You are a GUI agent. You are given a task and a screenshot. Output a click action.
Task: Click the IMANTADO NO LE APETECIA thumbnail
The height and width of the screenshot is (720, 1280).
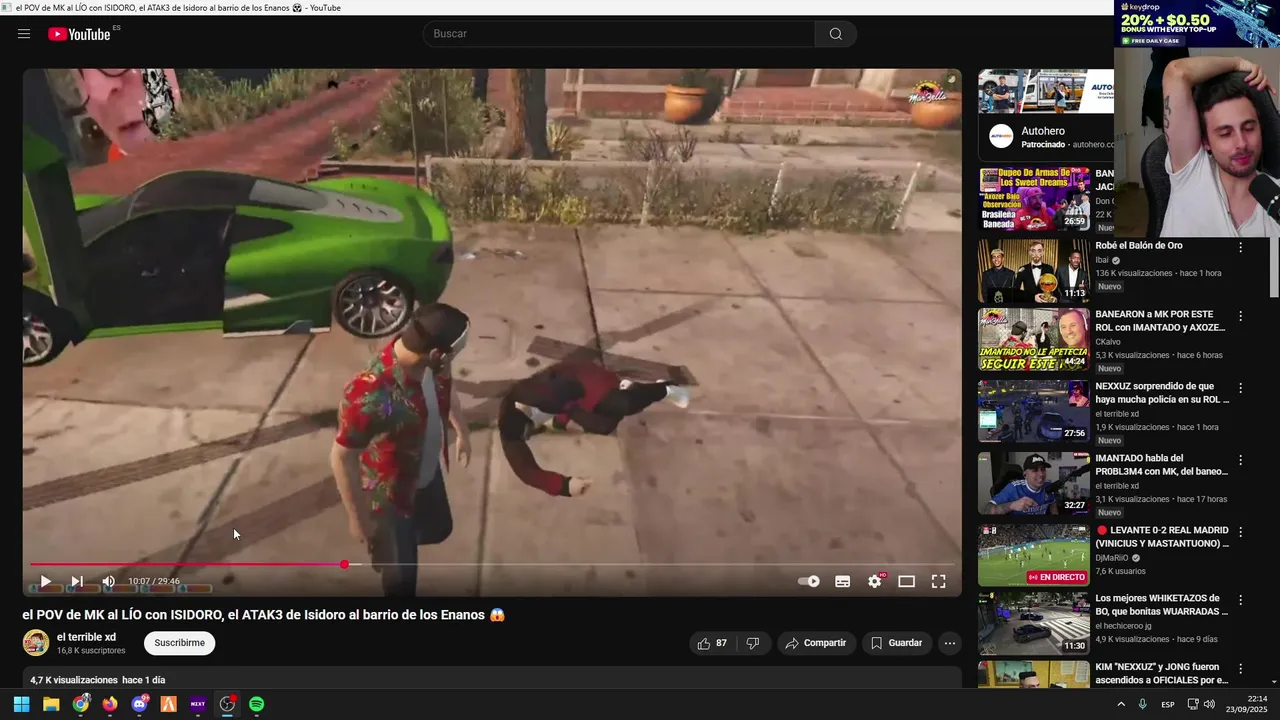(x=1034, y=340)
